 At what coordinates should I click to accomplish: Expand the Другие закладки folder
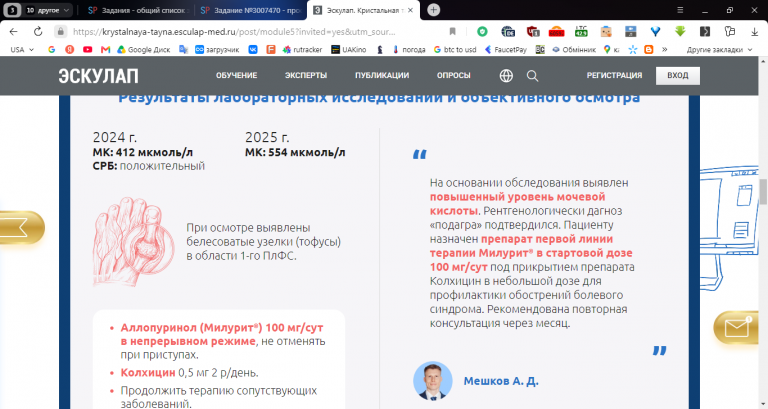pos(719,49)
